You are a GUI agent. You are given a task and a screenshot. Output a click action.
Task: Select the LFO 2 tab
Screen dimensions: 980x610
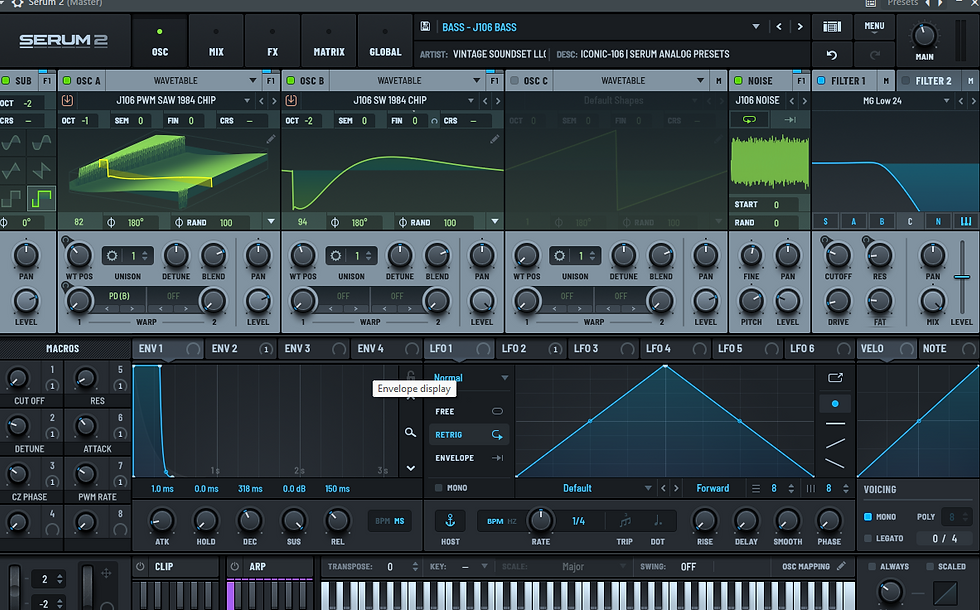(531, 349)
